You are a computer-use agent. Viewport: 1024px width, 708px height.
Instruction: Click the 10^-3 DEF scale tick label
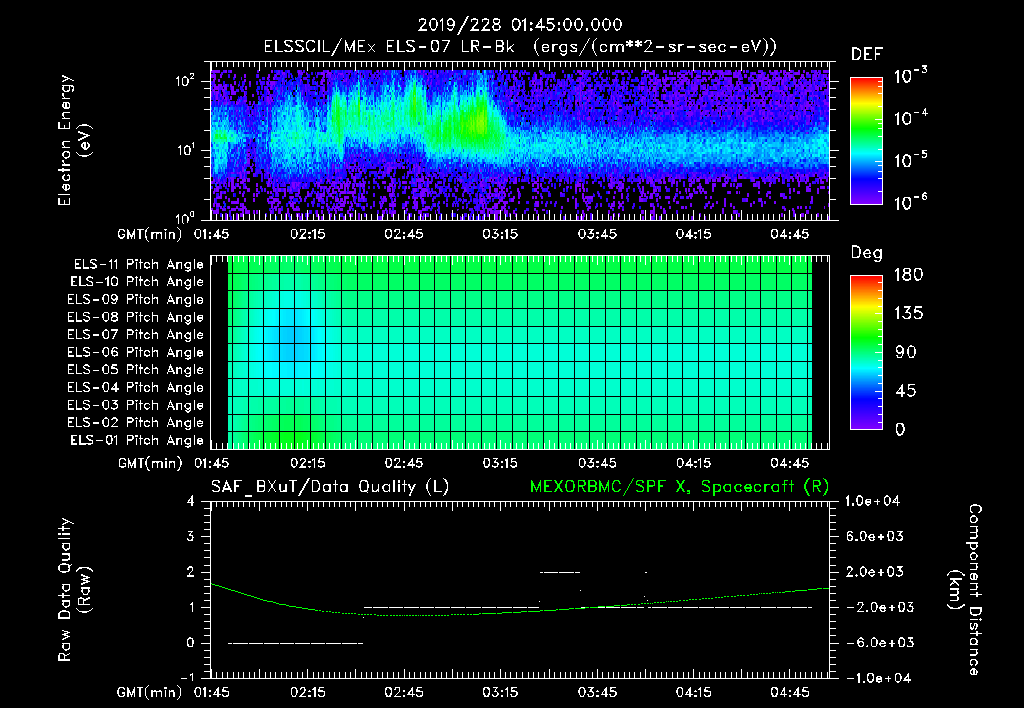coord(910,76)
